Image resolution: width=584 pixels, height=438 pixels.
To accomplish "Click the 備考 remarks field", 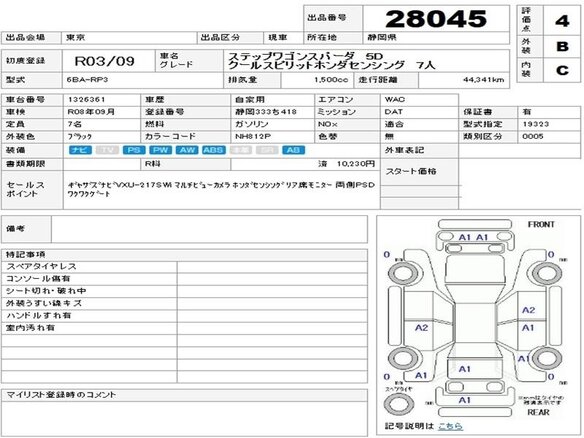I will (x=209, y=229).
